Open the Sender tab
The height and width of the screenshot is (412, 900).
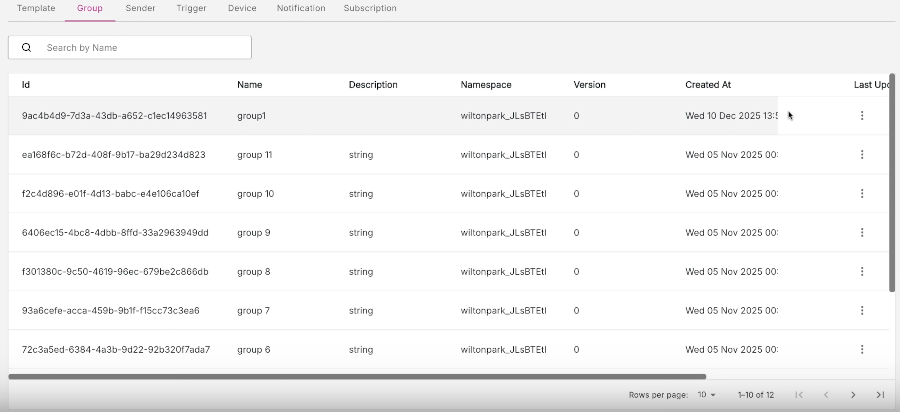[140, 8]
